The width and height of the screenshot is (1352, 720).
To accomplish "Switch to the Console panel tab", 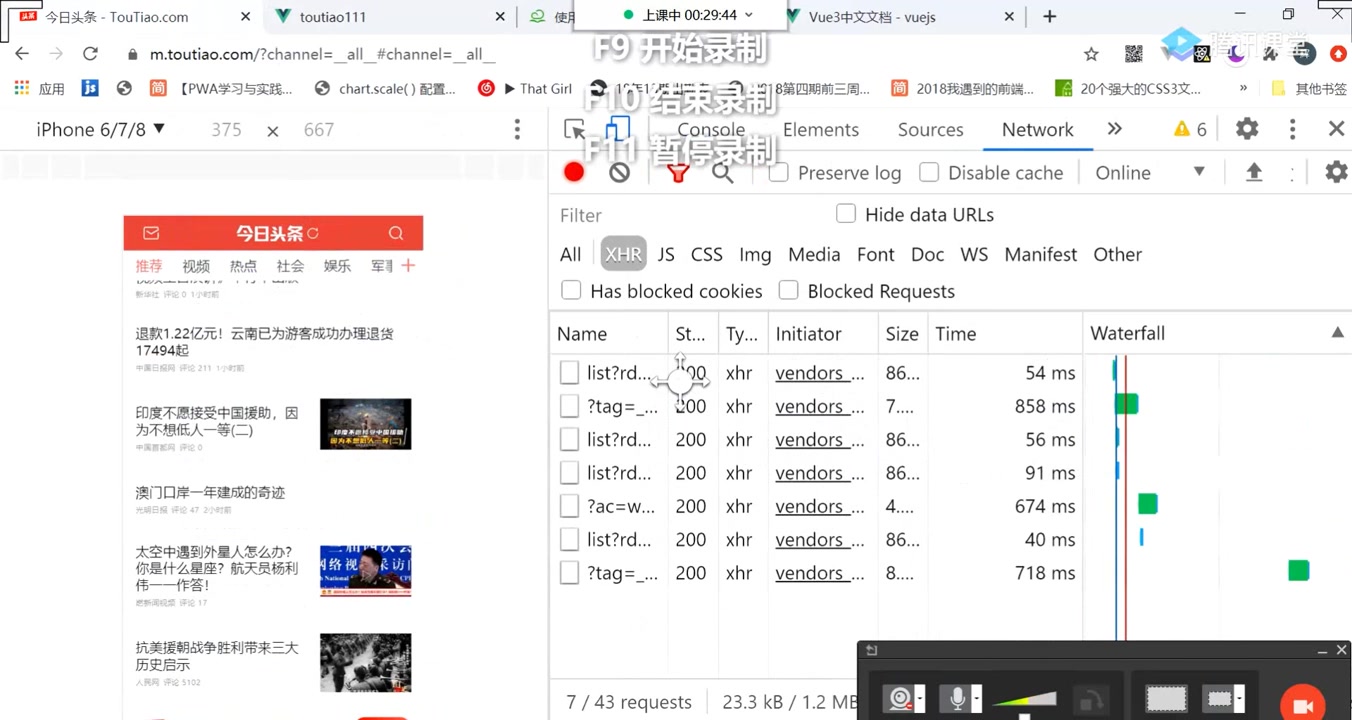I will point(711,129).
